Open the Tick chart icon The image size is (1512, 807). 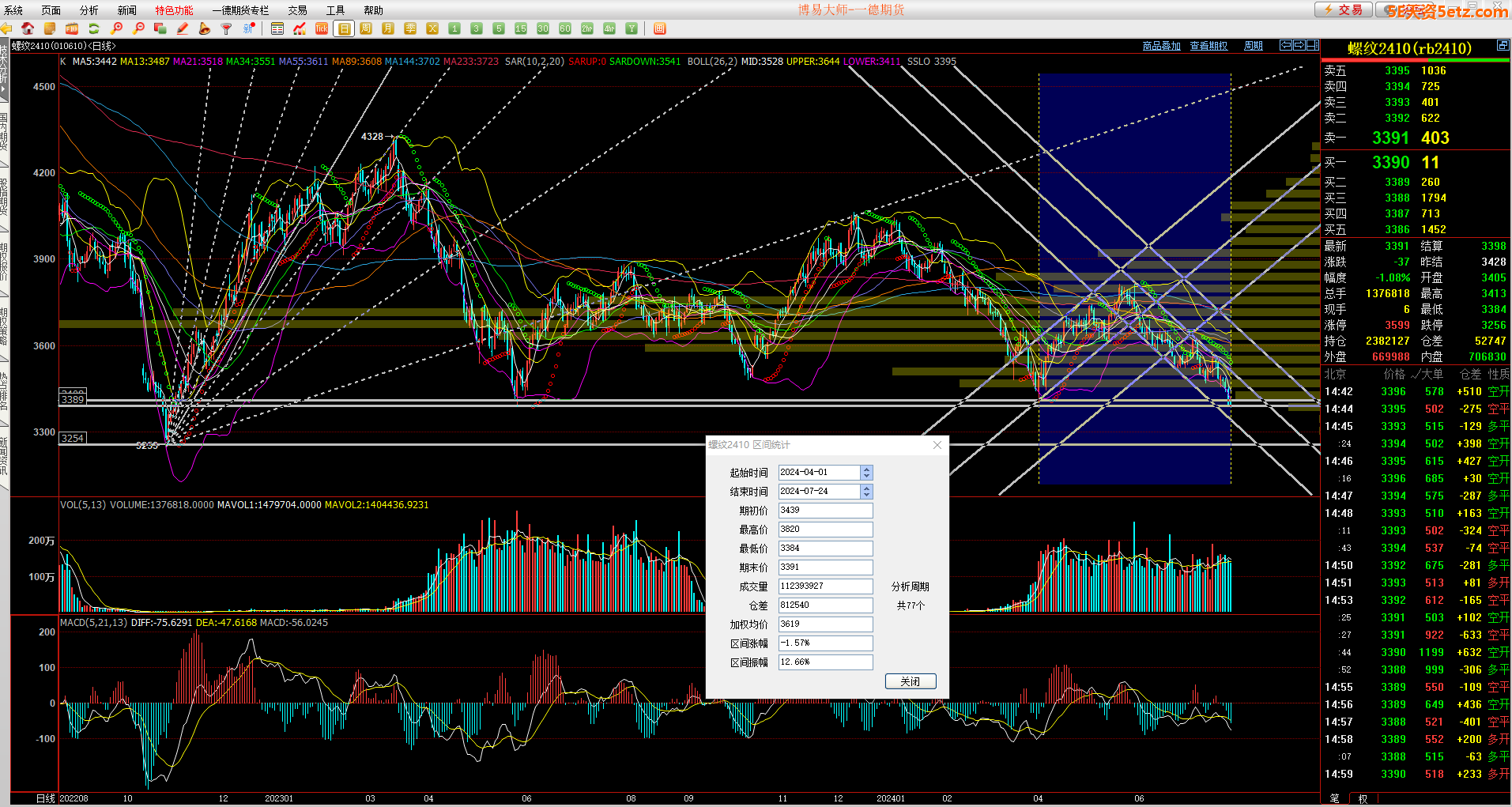322,28
